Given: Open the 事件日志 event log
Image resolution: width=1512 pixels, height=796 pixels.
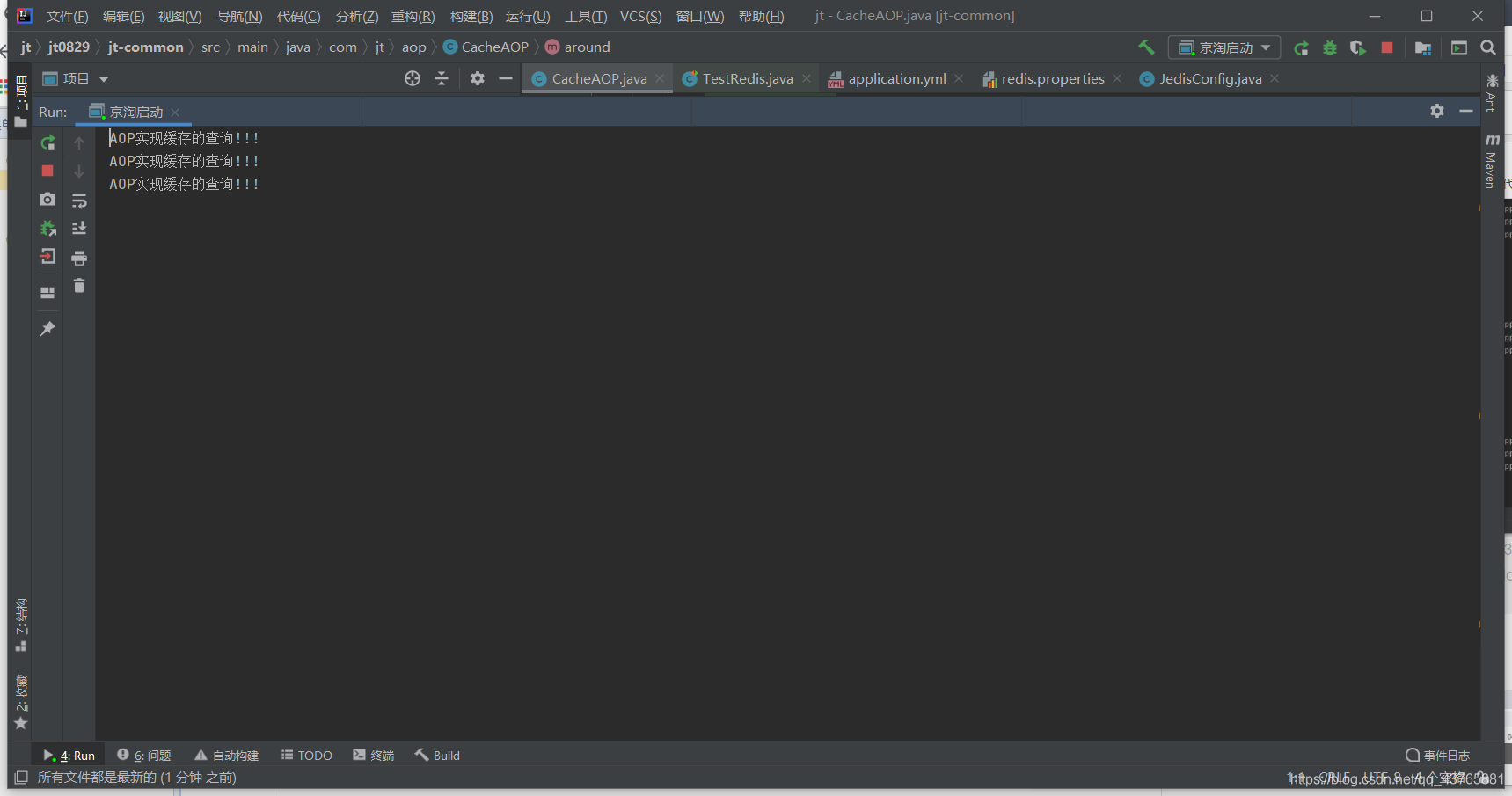Looking at the screenshot, I should [x=1437, y=755].
